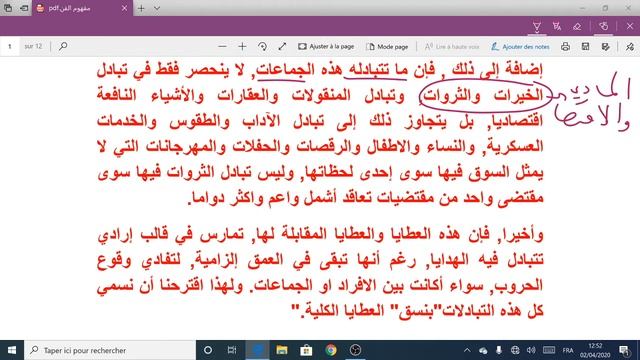The height and width of the screenshot is (360, 640).
Task: Show the tabs you've set aside
Action: [x=8, y=8]
